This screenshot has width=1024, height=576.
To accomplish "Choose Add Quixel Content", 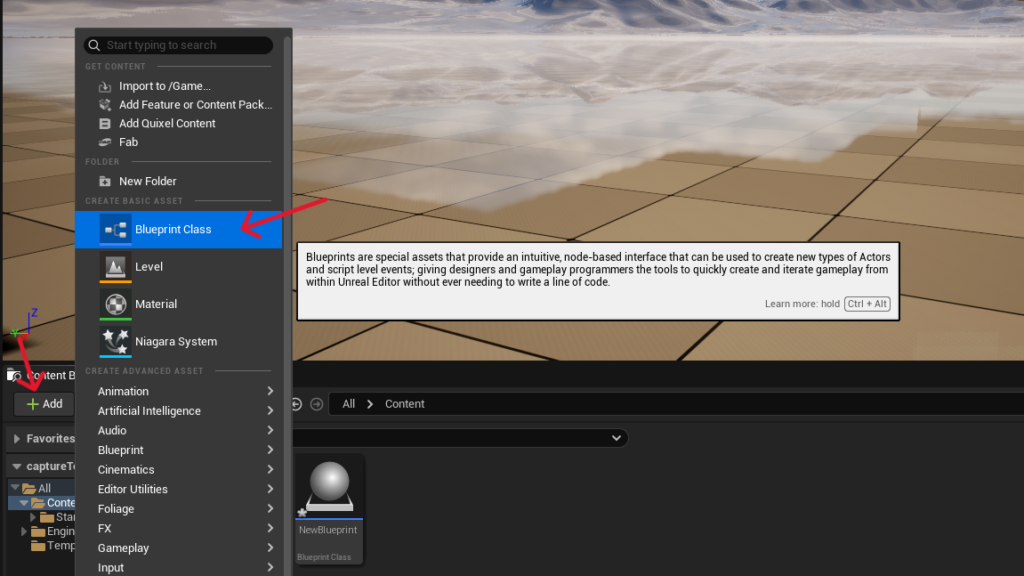I will click(178, 123).
